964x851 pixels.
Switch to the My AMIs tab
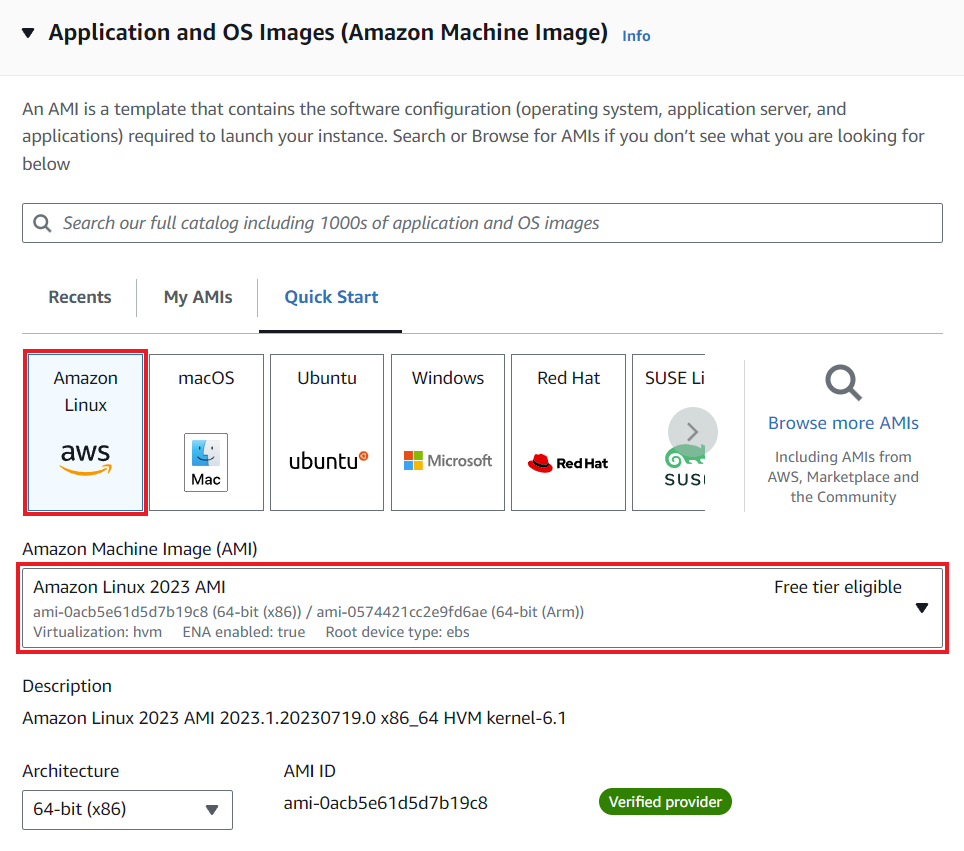point(196,297)
